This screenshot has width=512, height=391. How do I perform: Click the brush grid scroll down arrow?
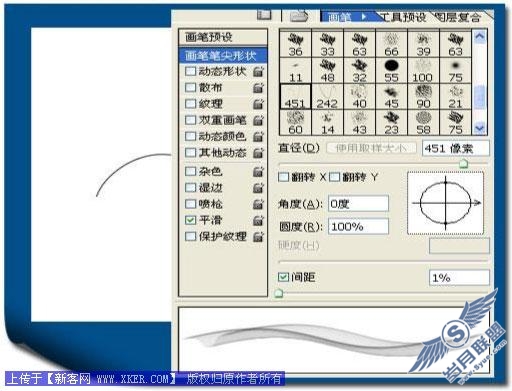point(480,128)
